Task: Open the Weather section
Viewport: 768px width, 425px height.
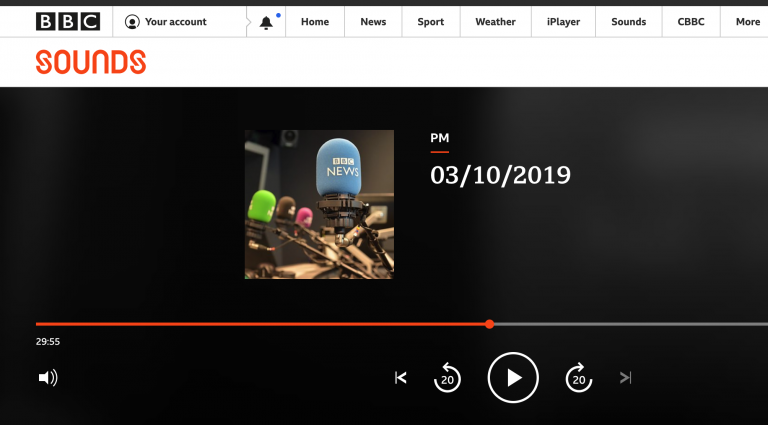Action: click(x=495, y=22)
